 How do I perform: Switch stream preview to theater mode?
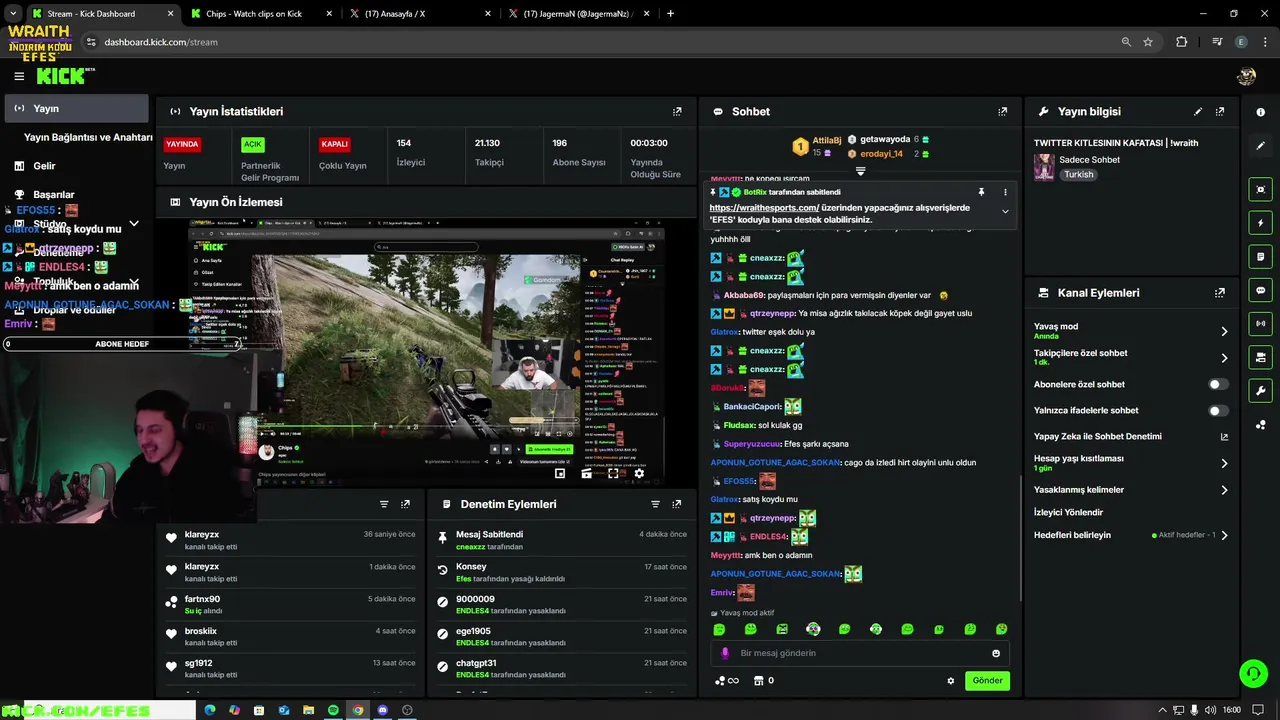[587, 474]
